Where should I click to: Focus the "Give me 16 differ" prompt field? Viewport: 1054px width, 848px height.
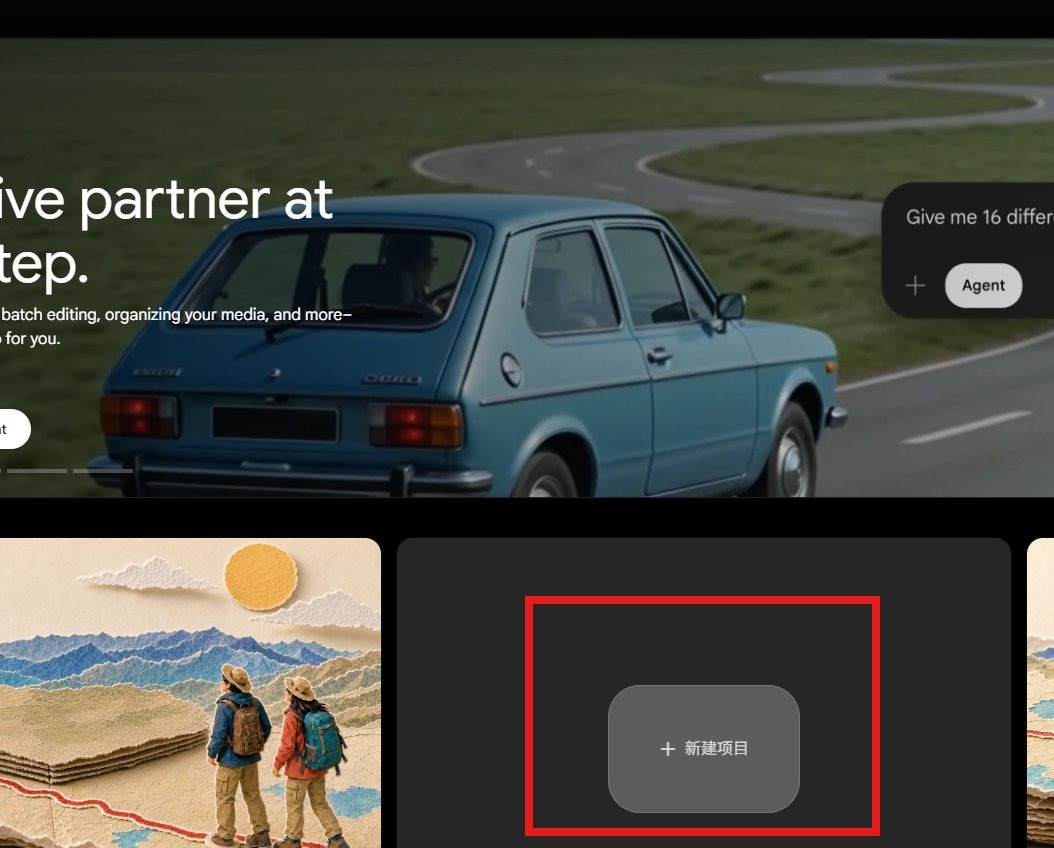979,217
